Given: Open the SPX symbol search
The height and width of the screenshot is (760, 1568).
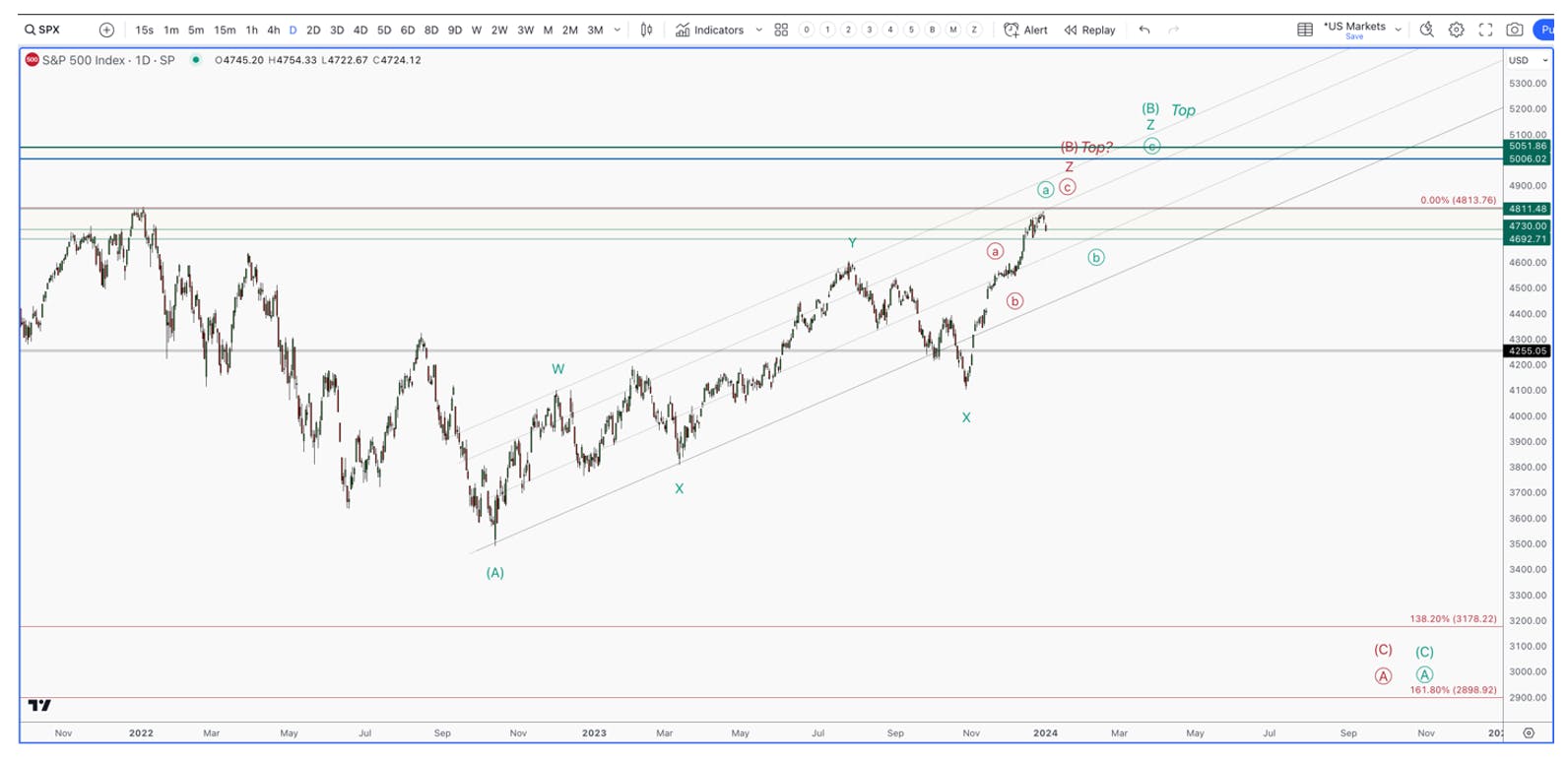Looking at the screenshot, I should pyautogui.click(x=42, y=31).
